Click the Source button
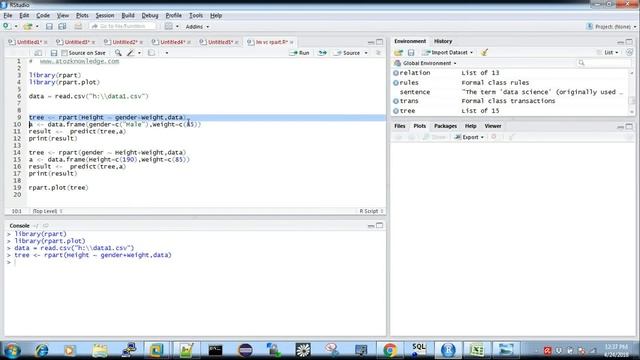 [x=348, y=53]
